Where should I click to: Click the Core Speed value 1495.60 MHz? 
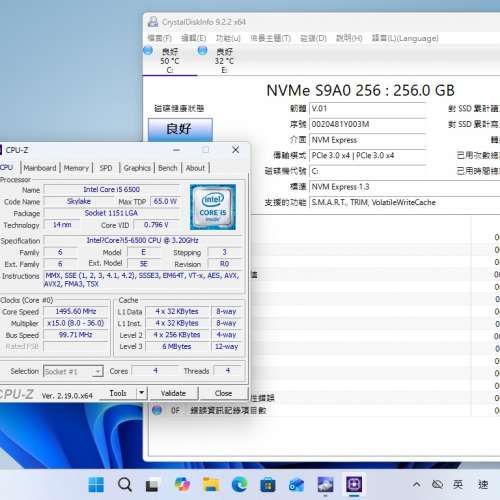[x=76, y=311]
